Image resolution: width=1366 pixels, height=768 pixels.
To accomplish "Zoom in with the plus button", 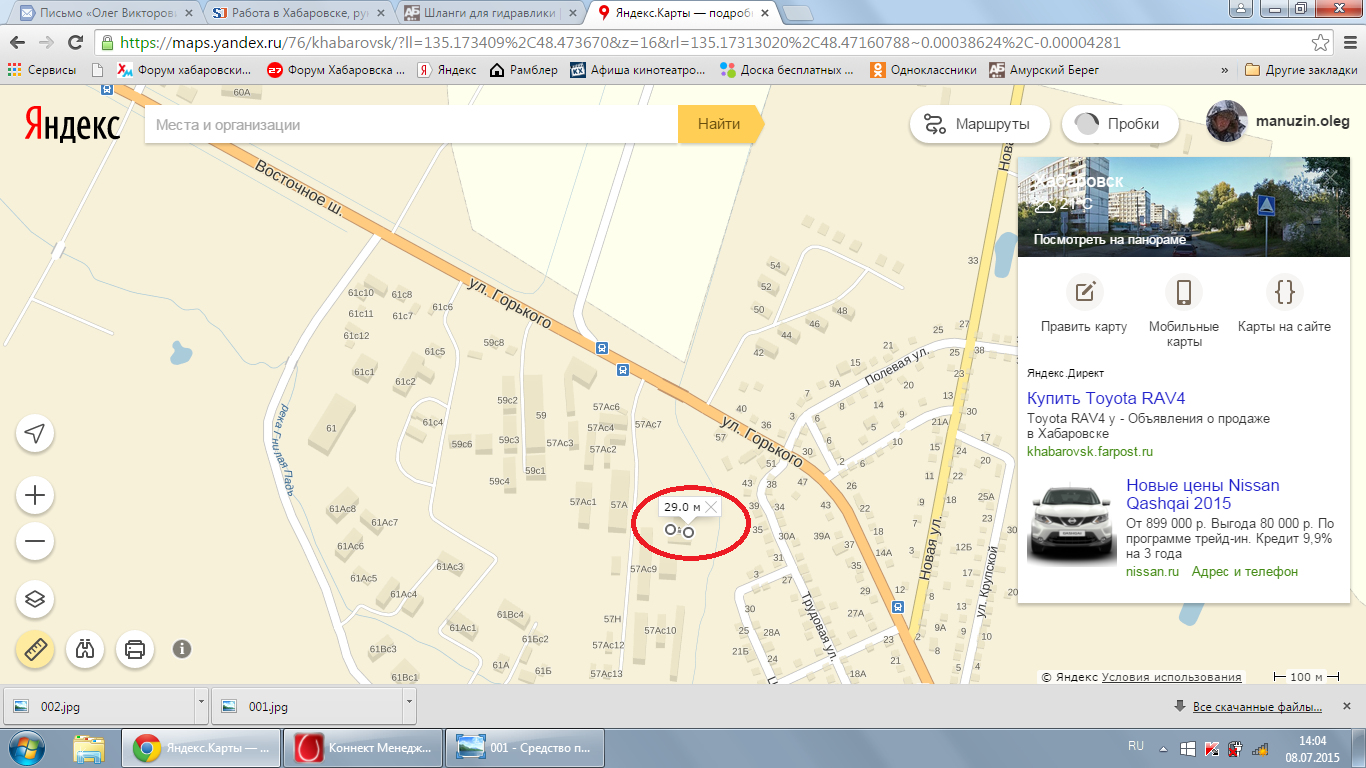I will 35,495.
